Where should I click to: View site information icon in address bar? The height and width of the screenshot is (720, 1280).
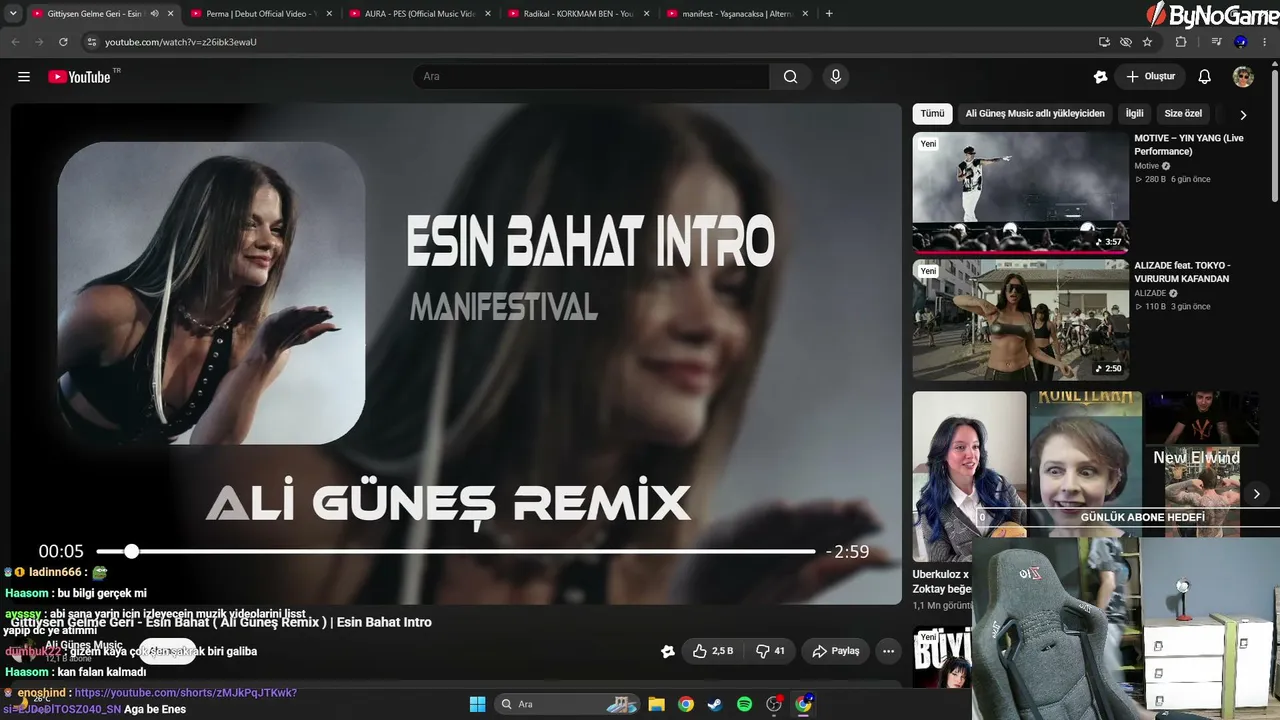[92, 42]
